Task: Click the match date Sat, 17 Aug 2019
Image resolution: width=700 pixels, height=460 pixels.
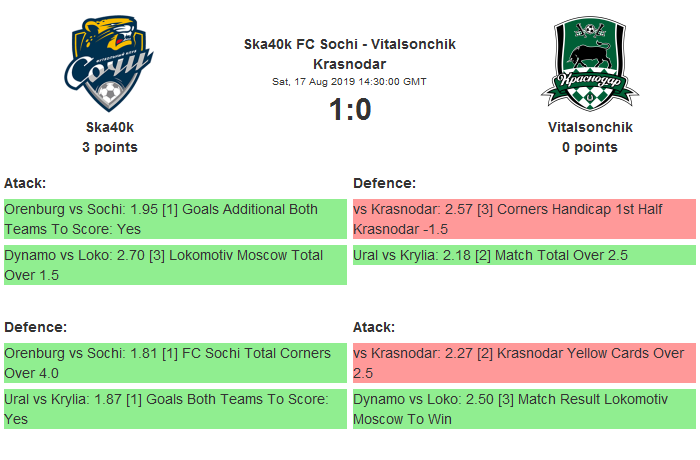Action: [x=350, y=81]
